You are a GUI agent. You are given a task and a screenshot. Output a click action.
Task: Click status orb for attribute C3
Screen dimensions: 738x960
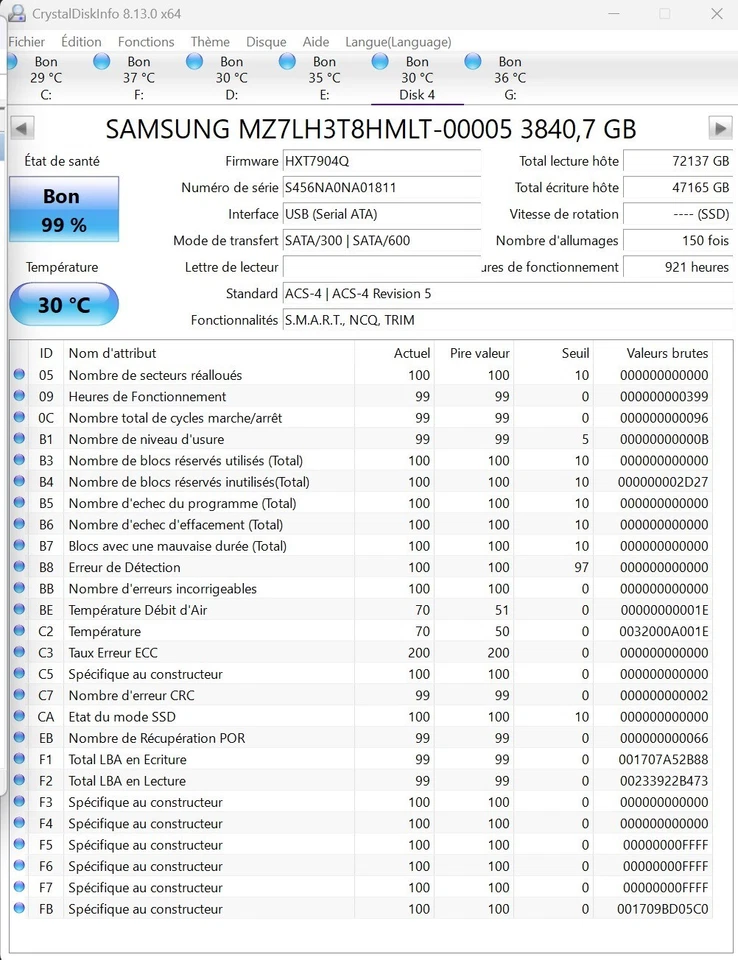pos(19,651)
